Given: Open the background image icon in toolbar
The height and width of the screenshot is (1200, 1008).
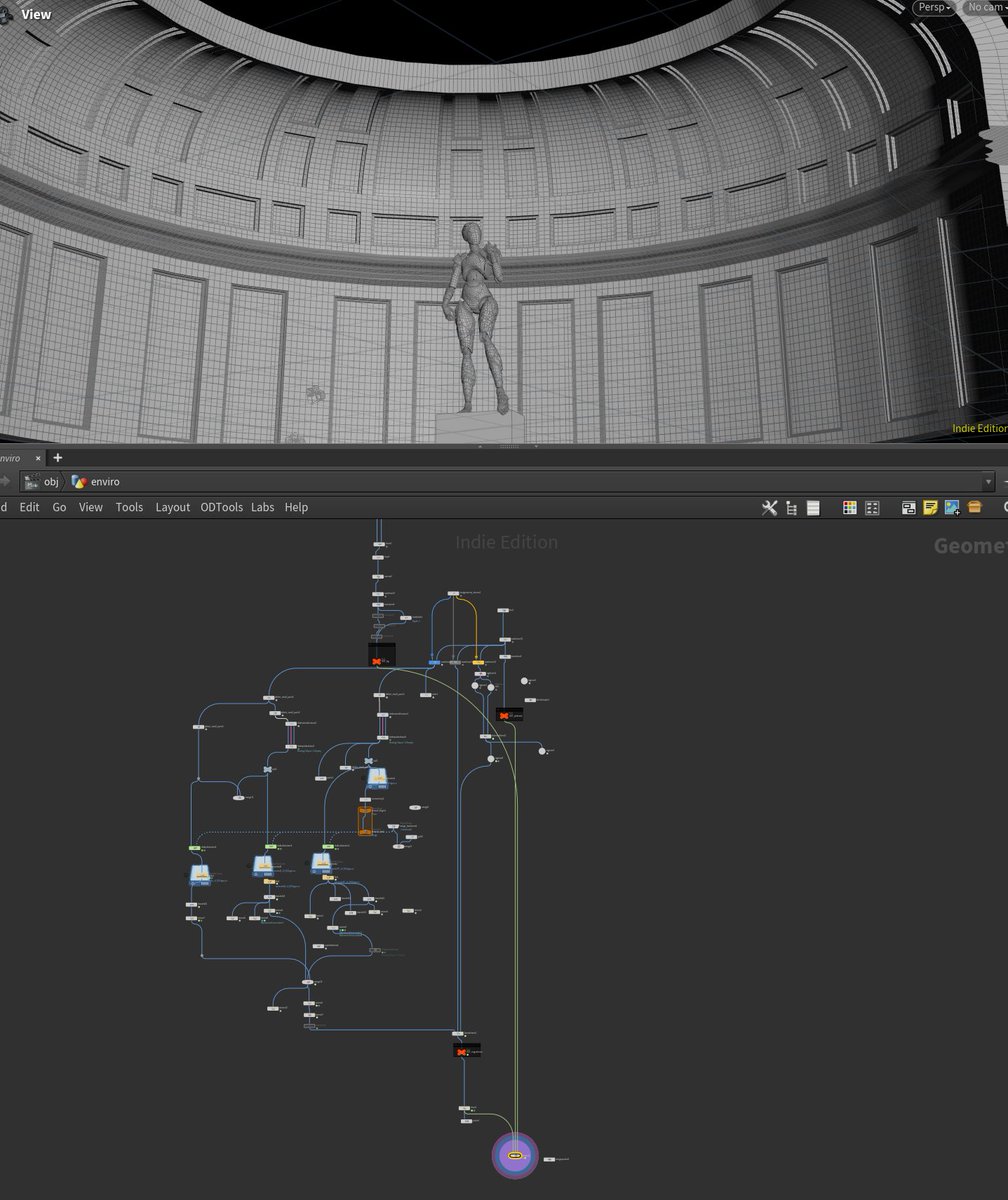Looking at the screenshot, I should coord(952,508).
